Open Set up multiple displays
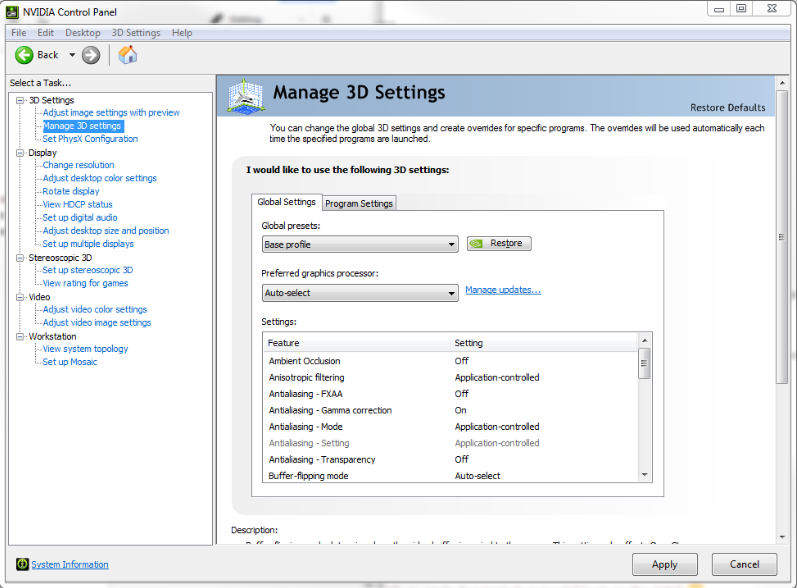 pos(88,244)
